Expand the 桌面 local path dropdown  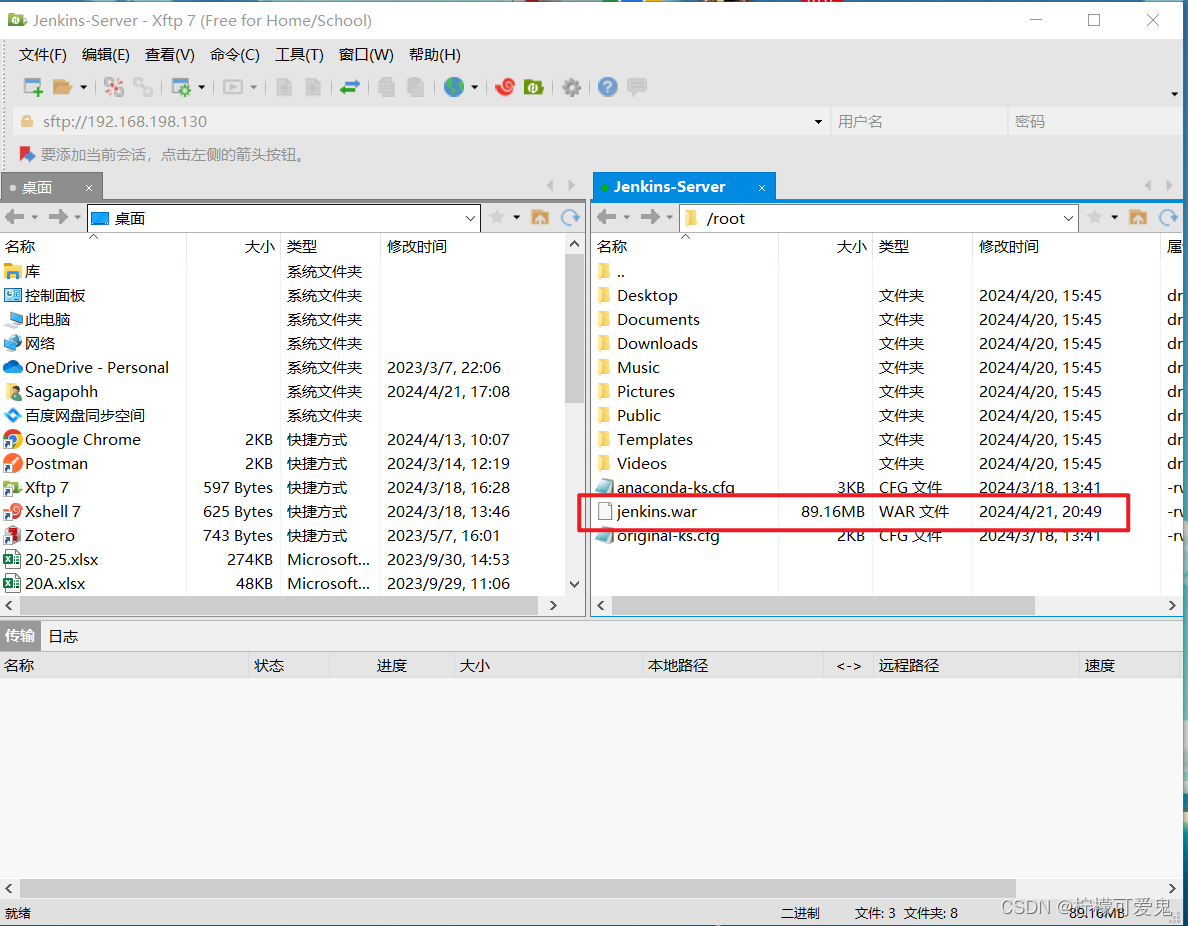[470, 218]
